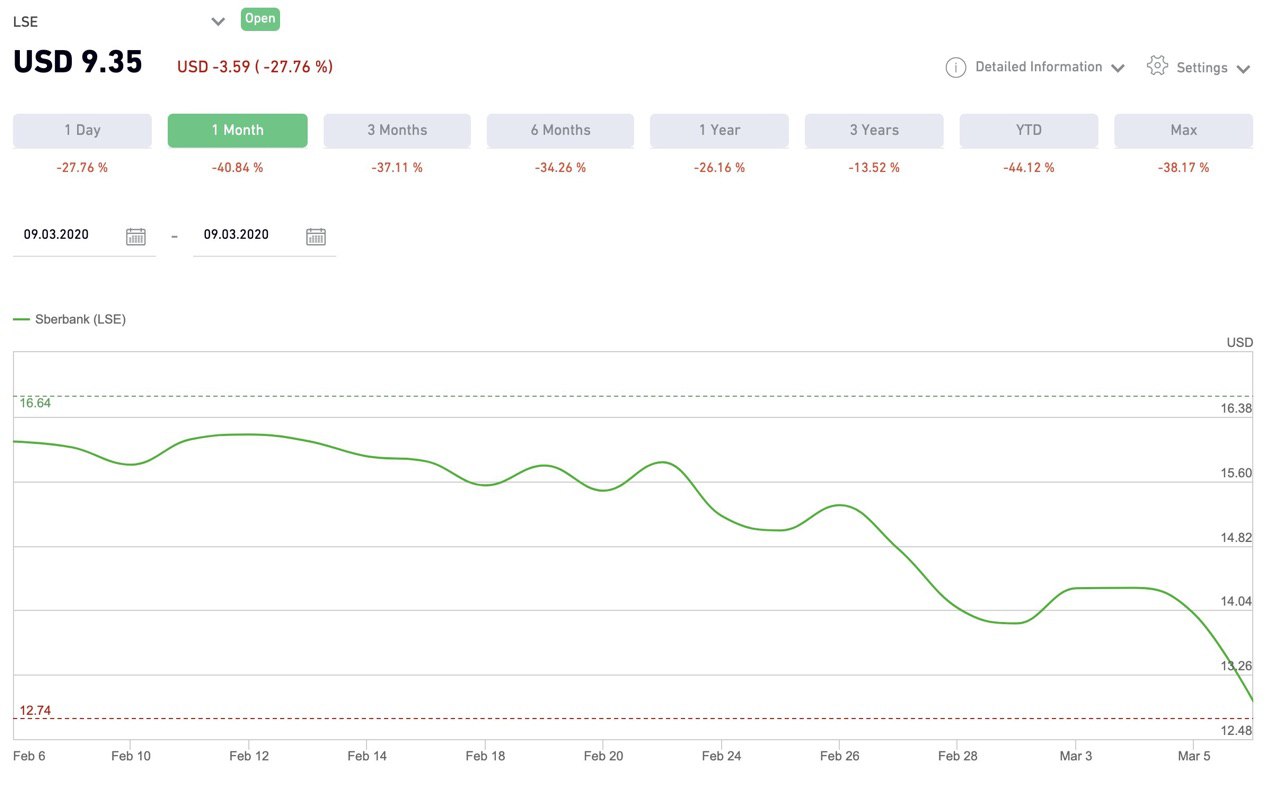
Task: Select the Max range tab
Action: (1183, 130)
